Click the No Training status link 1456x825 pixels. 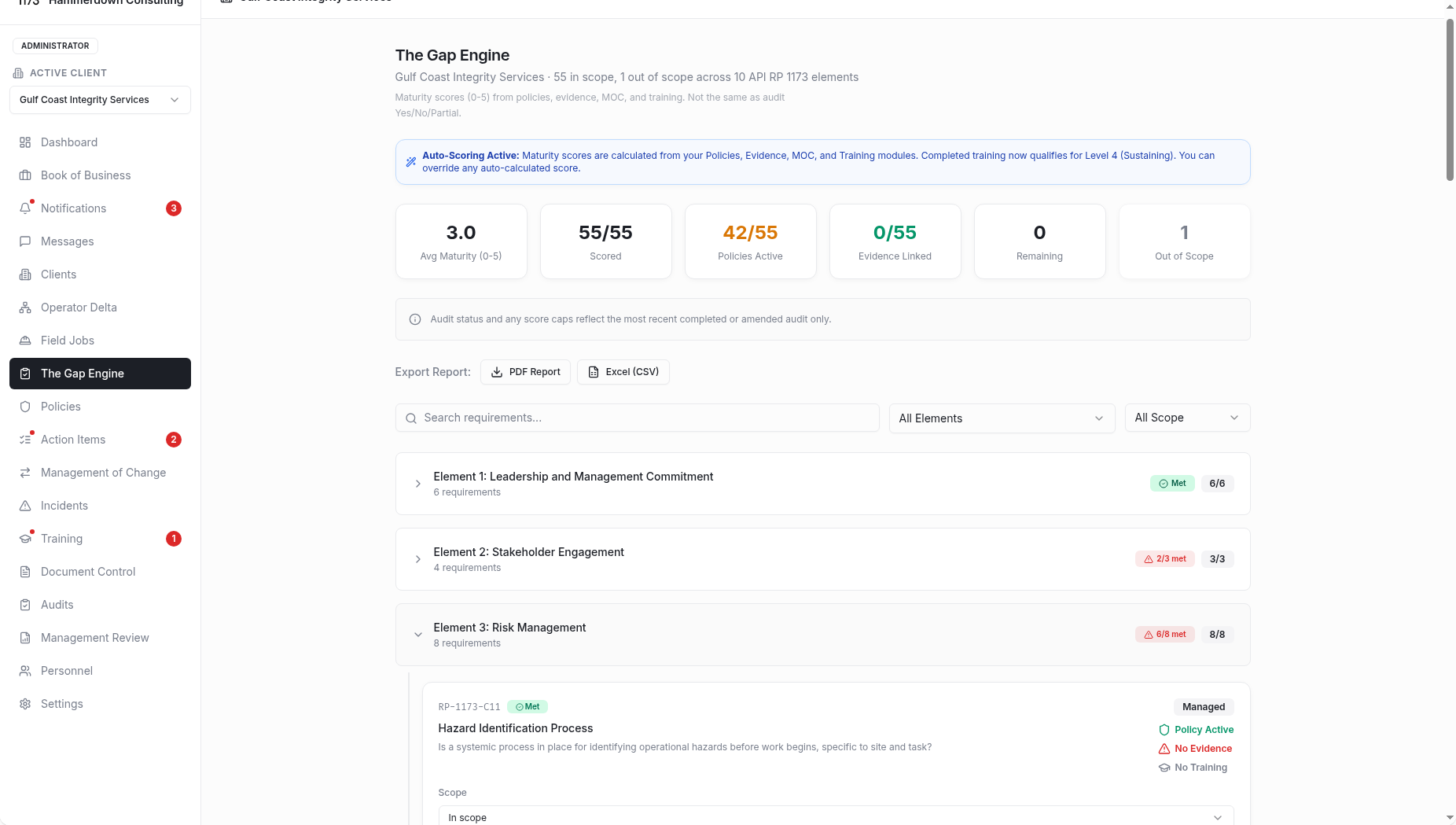click(1193, 768)
